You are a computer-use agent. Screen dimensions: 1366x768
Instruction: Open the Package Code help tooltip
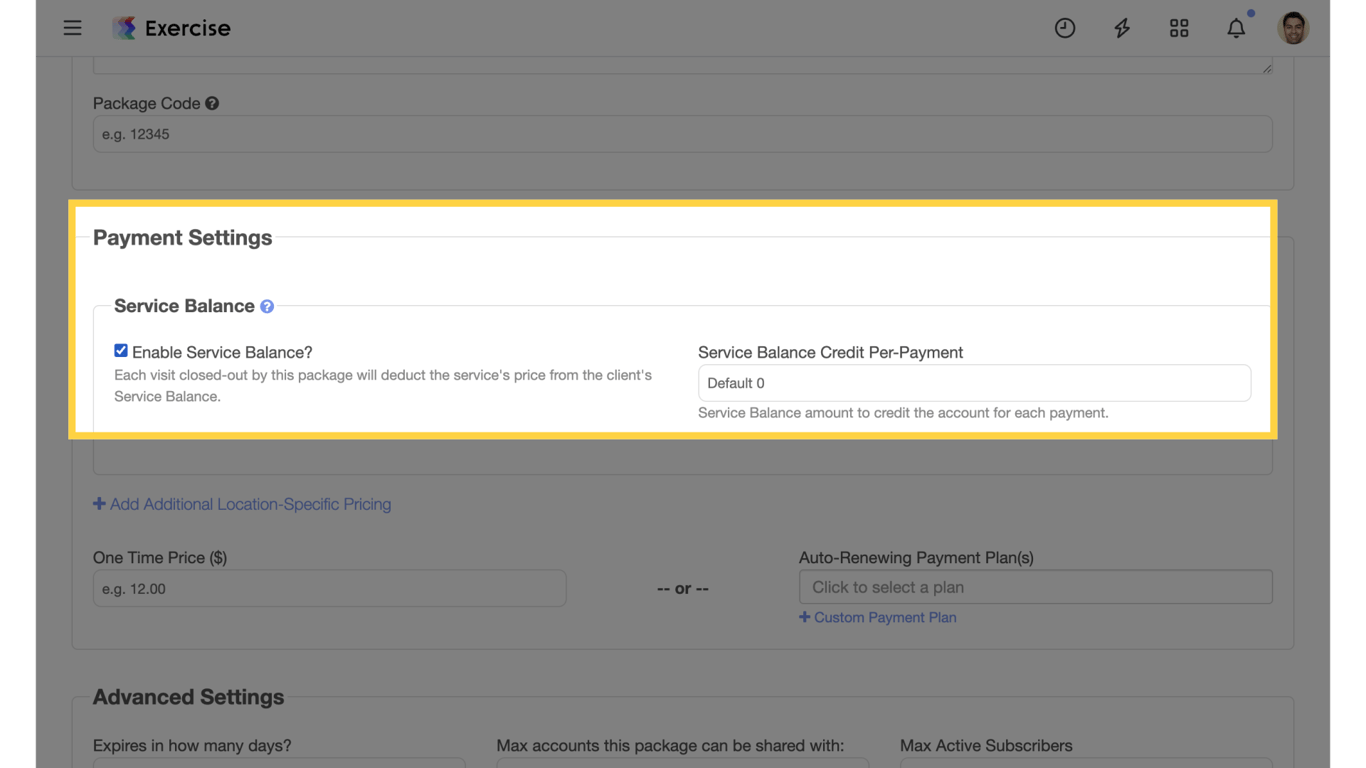211,102
